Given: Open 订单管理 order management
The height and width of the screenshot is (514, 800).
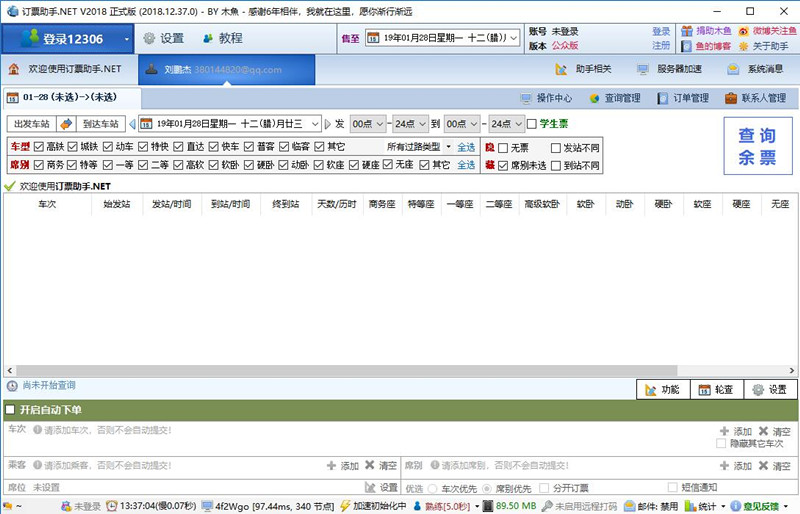Looking at the screenshot, I should click(683, 98).
